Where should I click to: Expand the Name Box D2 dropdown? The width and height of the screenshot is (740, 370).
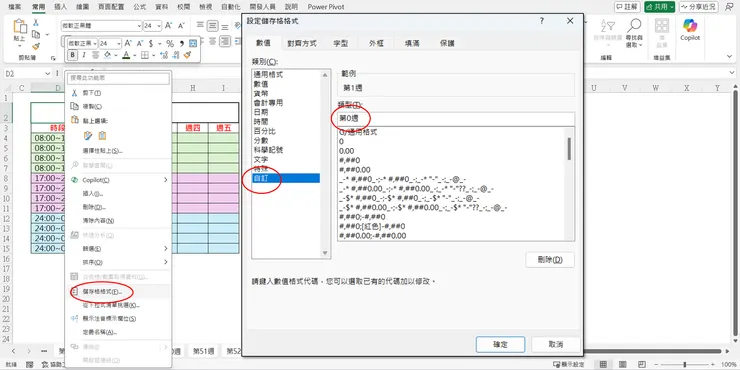pyautogui.click(x=48, y=74)
